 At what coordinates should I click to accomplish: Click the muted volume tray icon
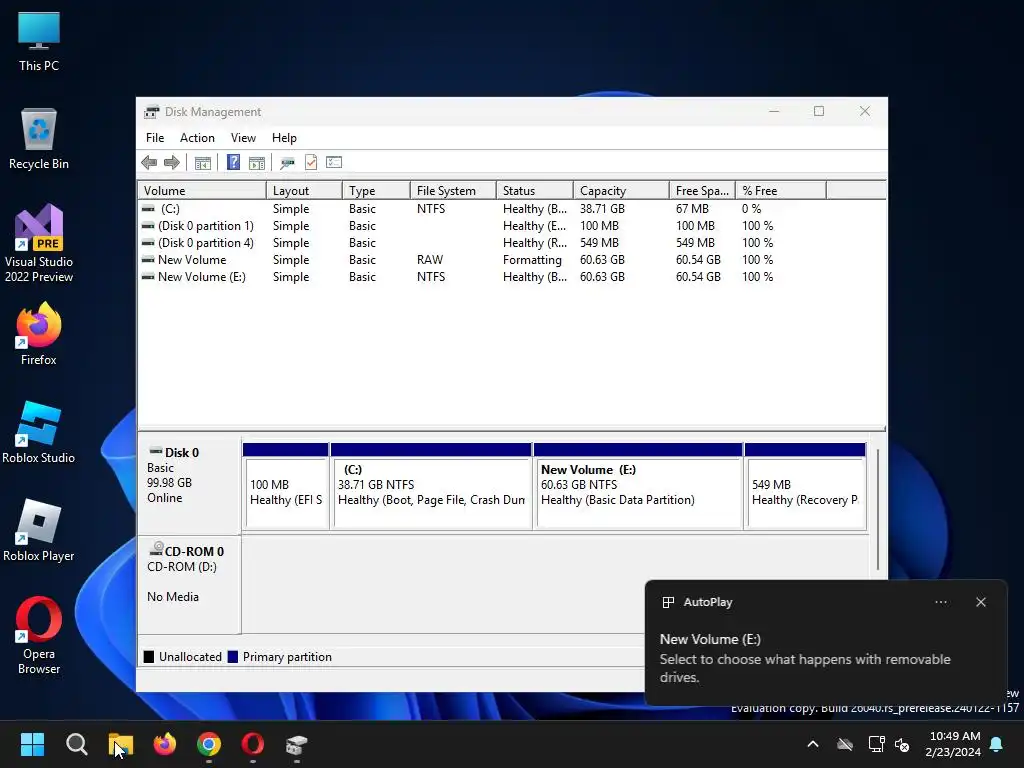coord(903,744)
